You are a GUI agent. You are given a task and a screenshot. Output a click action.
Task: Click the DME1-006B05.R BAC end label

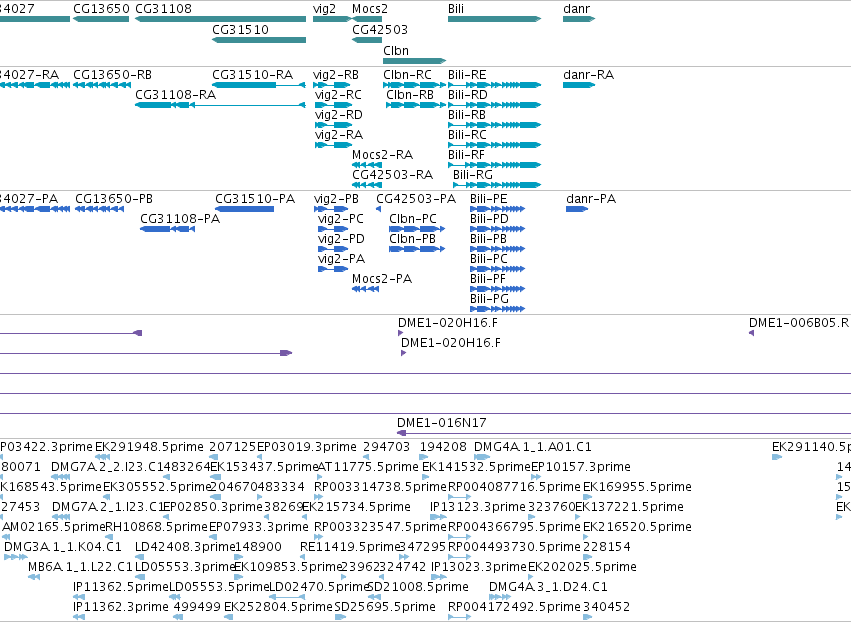point(799,322)
